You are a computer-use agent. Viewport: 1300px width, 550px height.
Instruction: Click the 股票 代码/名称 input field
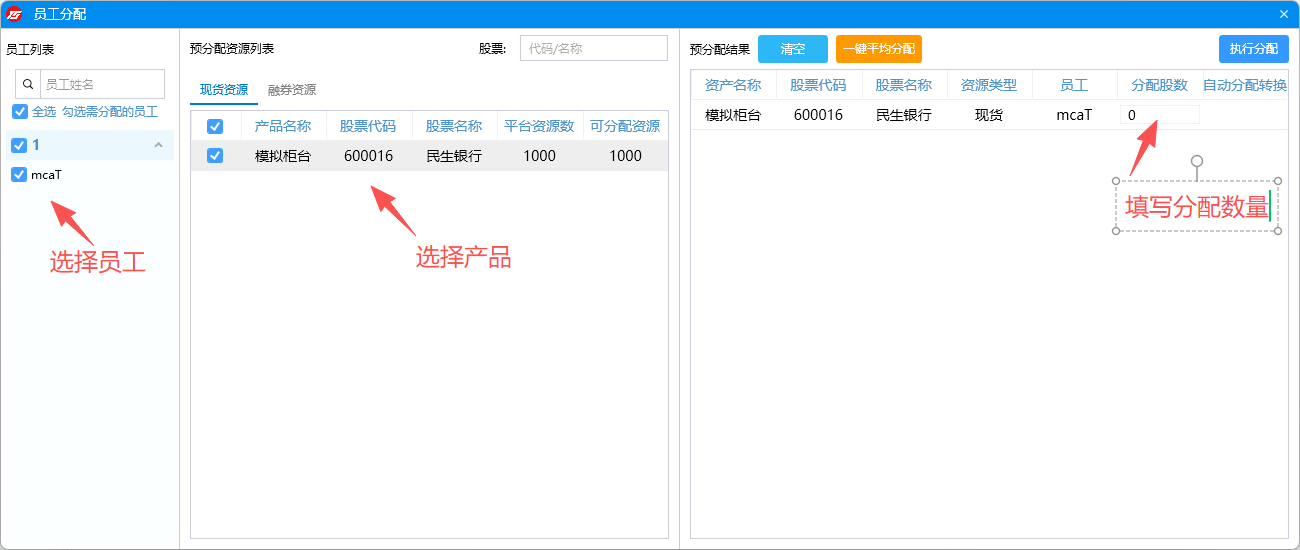coord(593,48)
